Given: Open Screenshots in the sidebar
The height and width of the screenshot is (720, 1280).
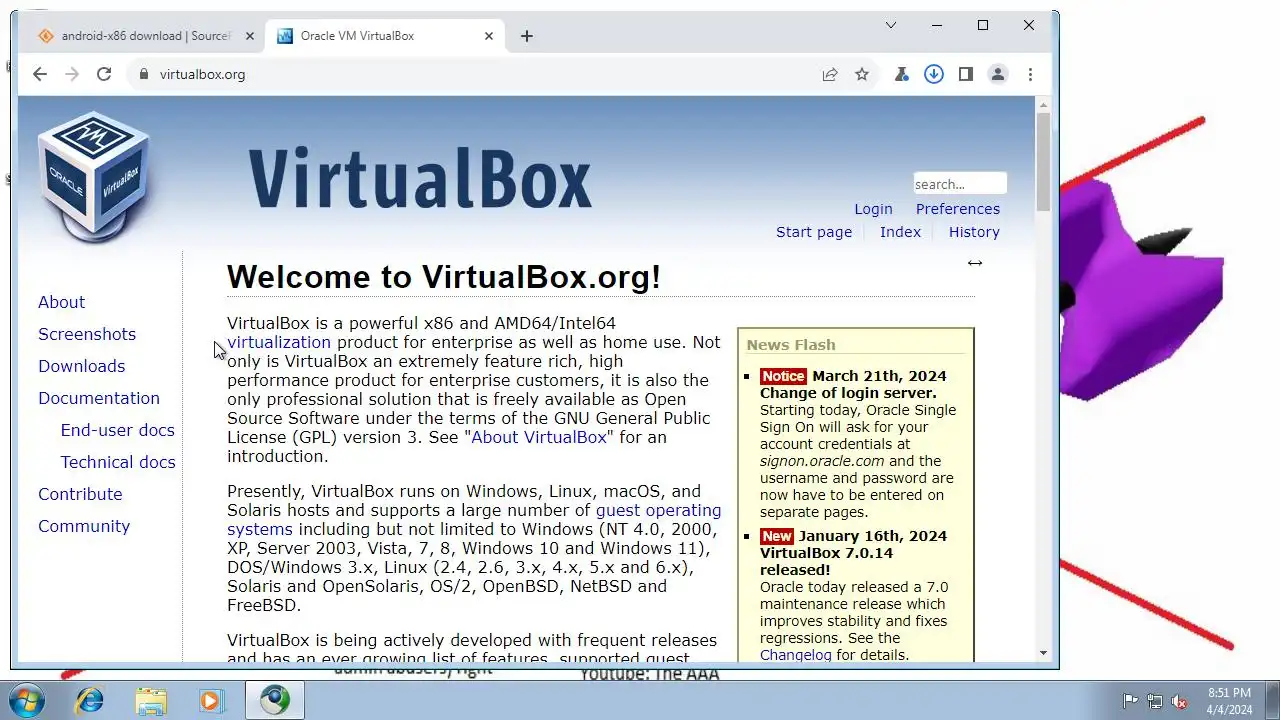Looking at the screenshot, I should (x=87, y=334).
